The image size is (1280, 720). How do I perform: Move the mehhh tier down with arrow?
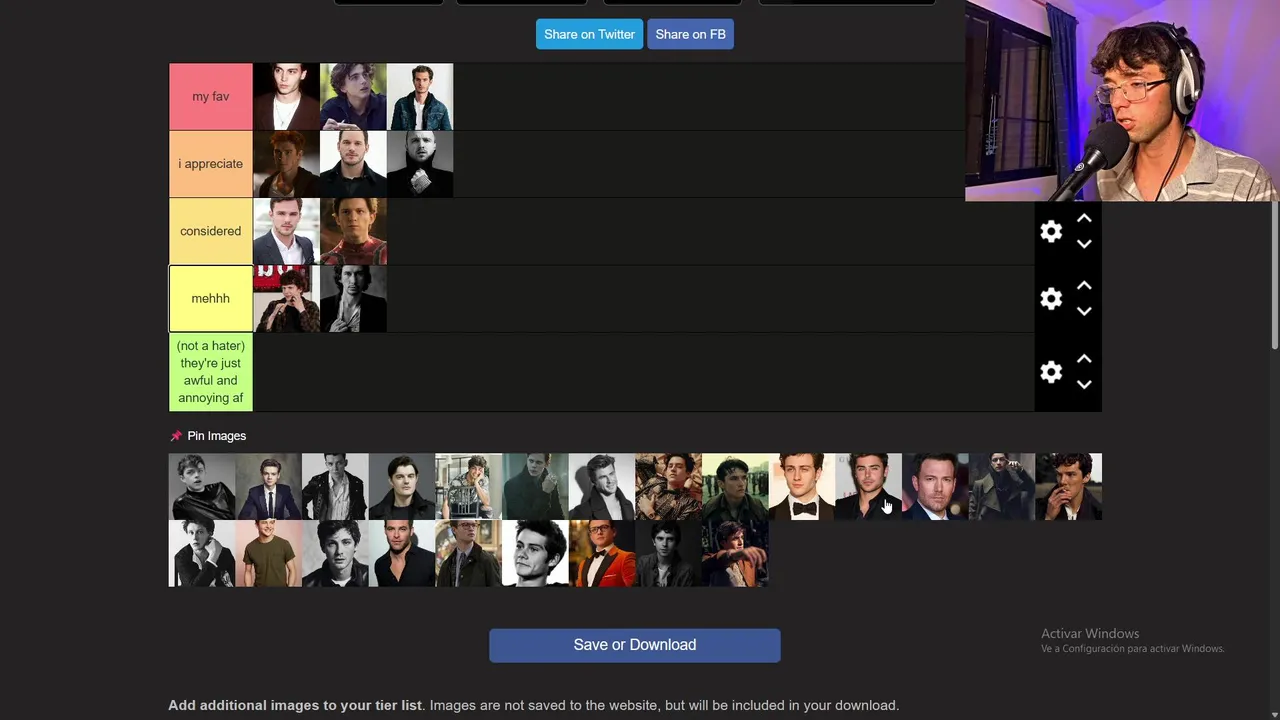pyautogui.click(x=1084, y=311)
